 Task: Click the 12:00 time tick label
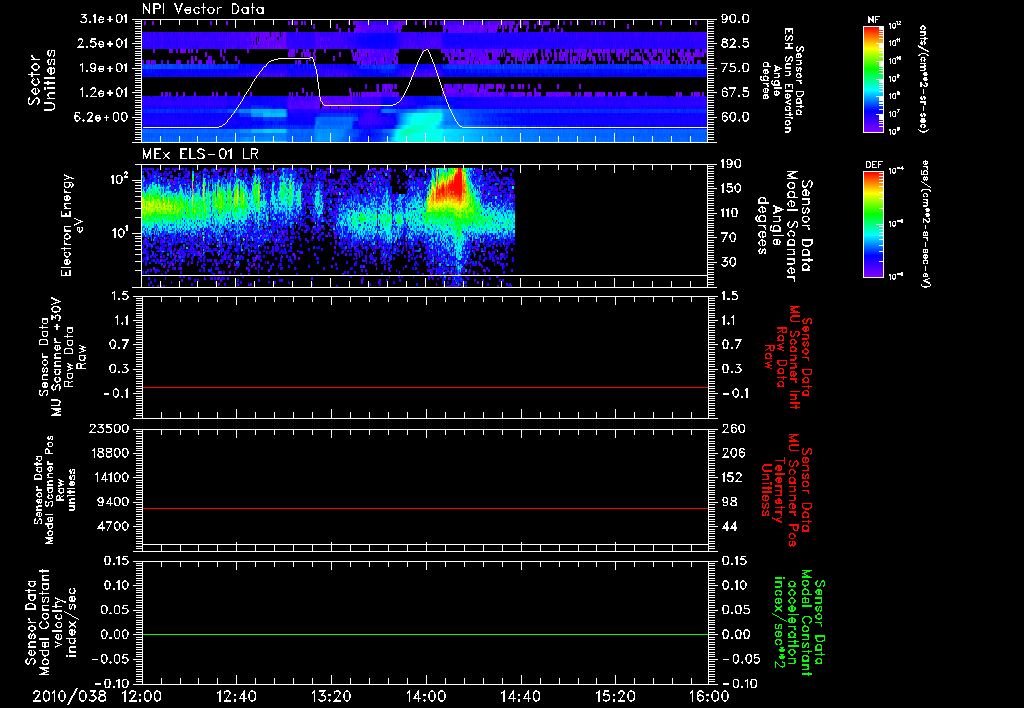(x=142, y=696)
